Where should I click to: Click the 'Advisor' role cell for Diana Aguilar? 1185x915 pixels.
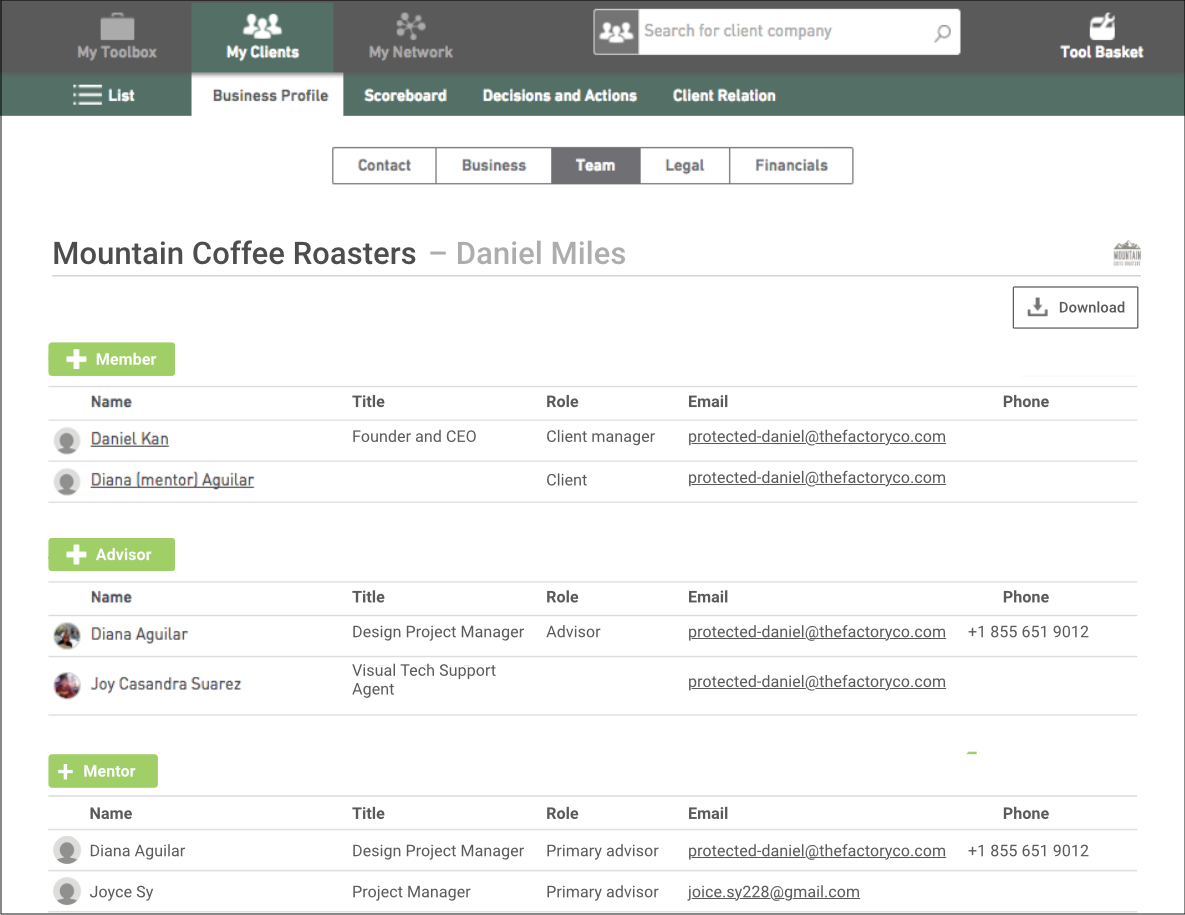(573, 632)
